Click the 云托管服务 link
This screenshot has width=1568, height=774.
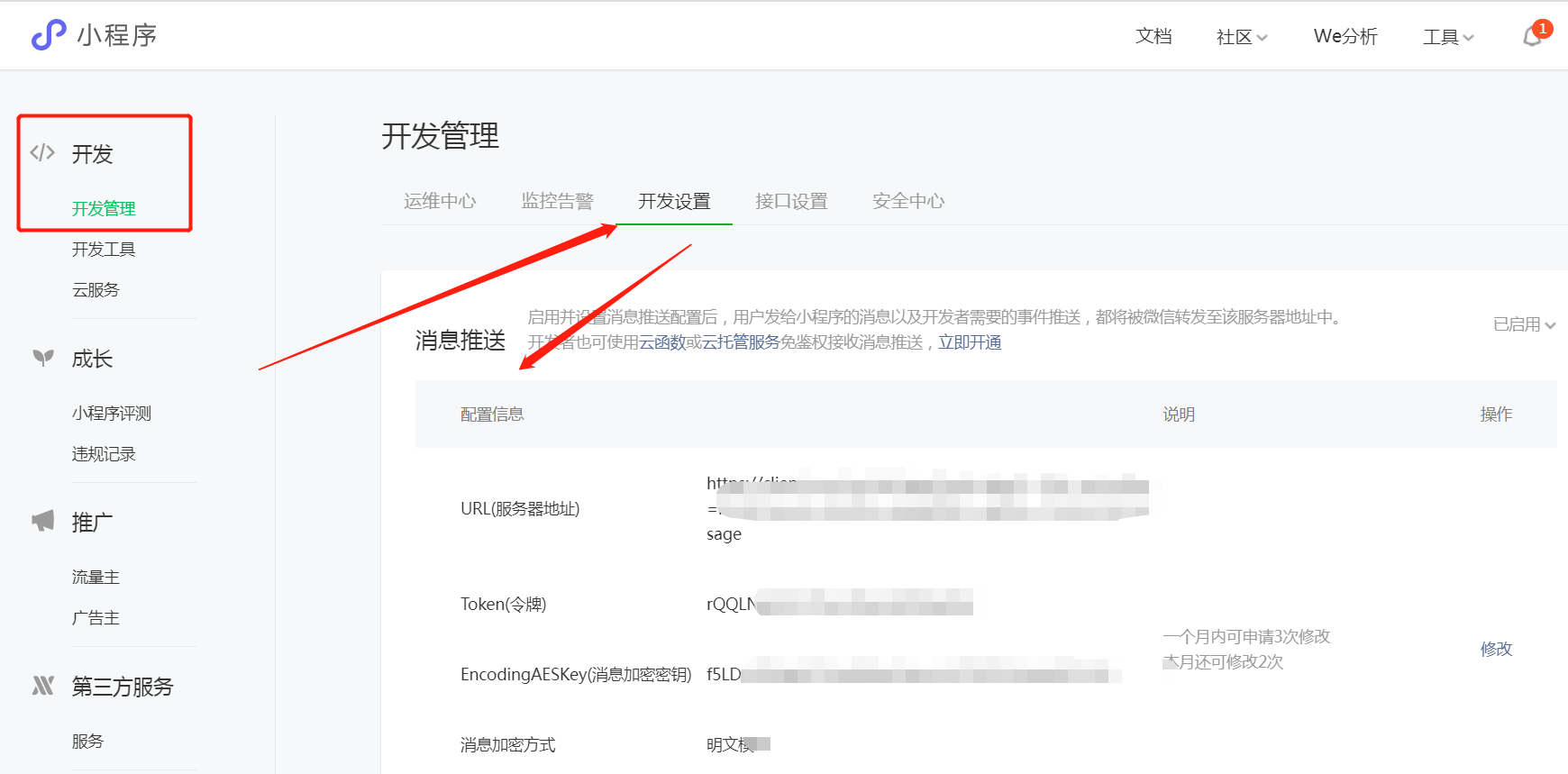click(x=741, y=342)
